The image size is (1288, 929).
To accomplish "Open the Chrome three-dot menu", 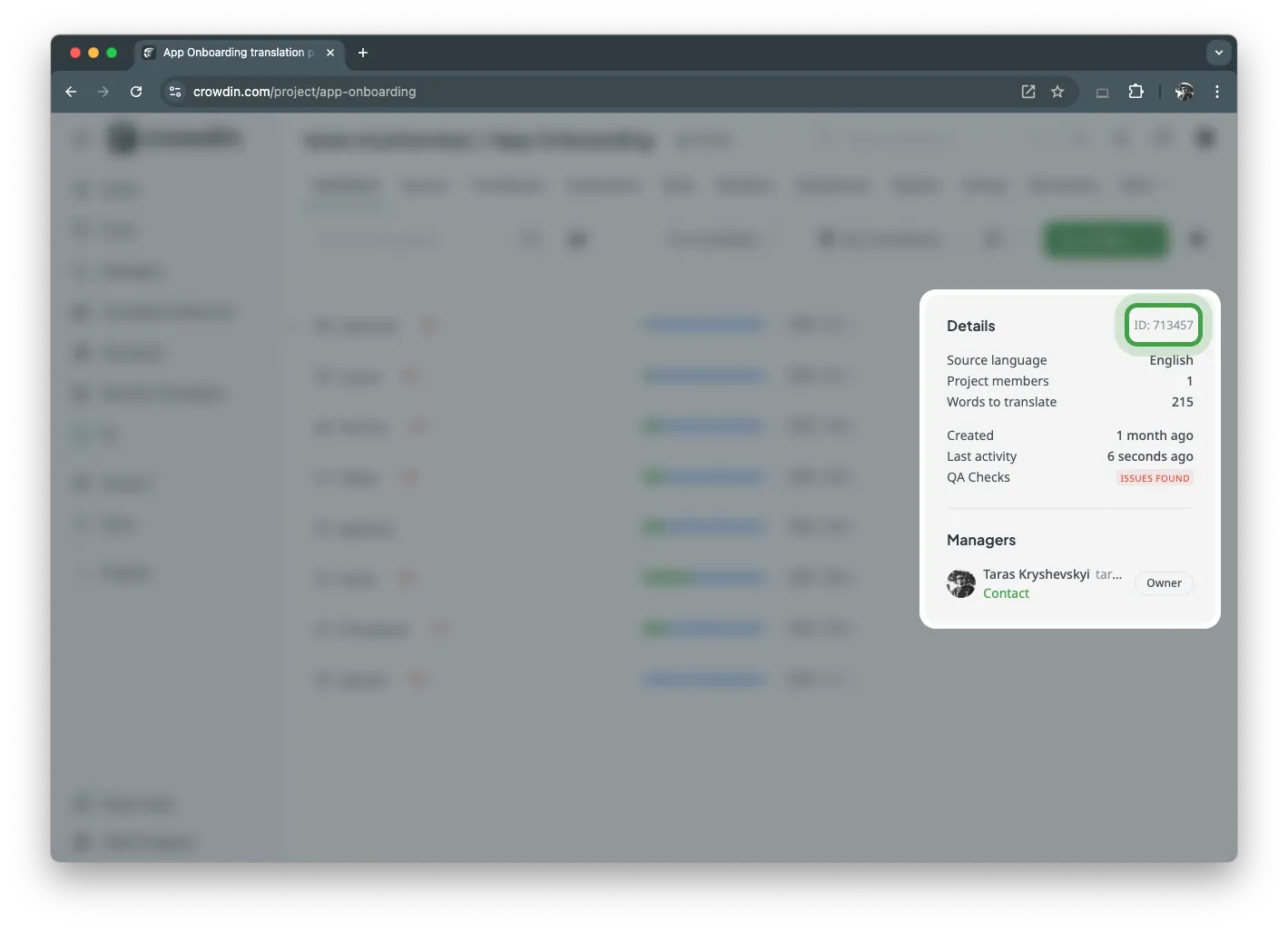I will point(1217,92).
